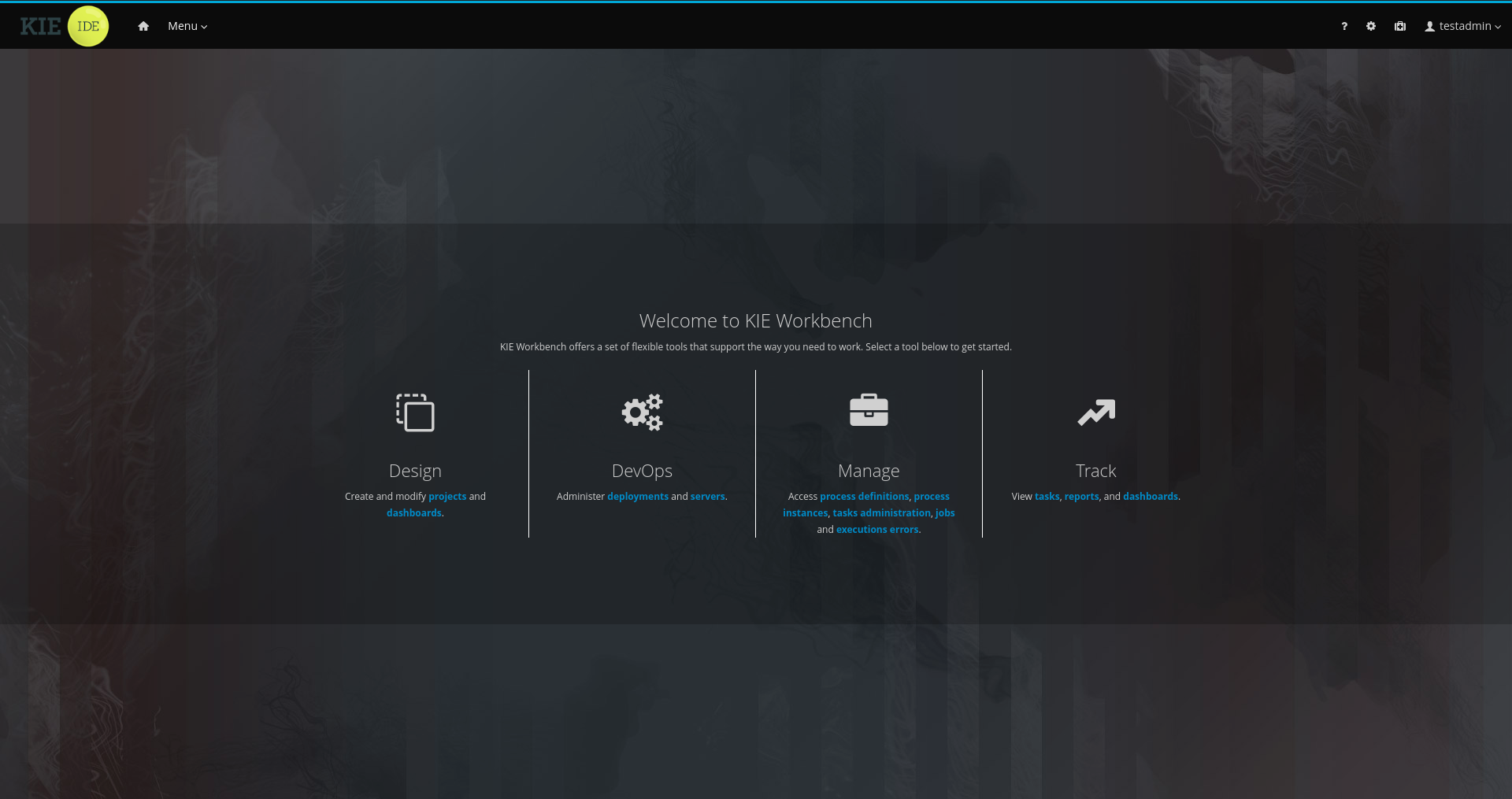
Task: Click the Manage briefcase icon
Action: tap(869, 410)
